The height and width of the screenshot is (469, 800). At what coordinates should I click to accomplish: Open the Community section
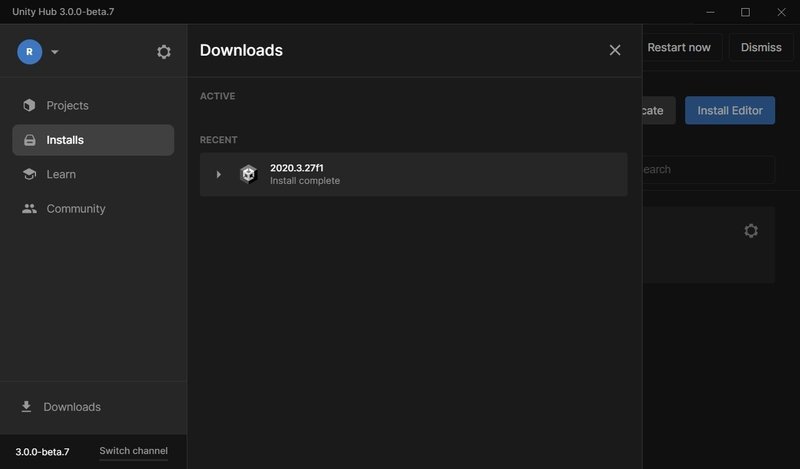pyautogui.click(x=93, y=208)
